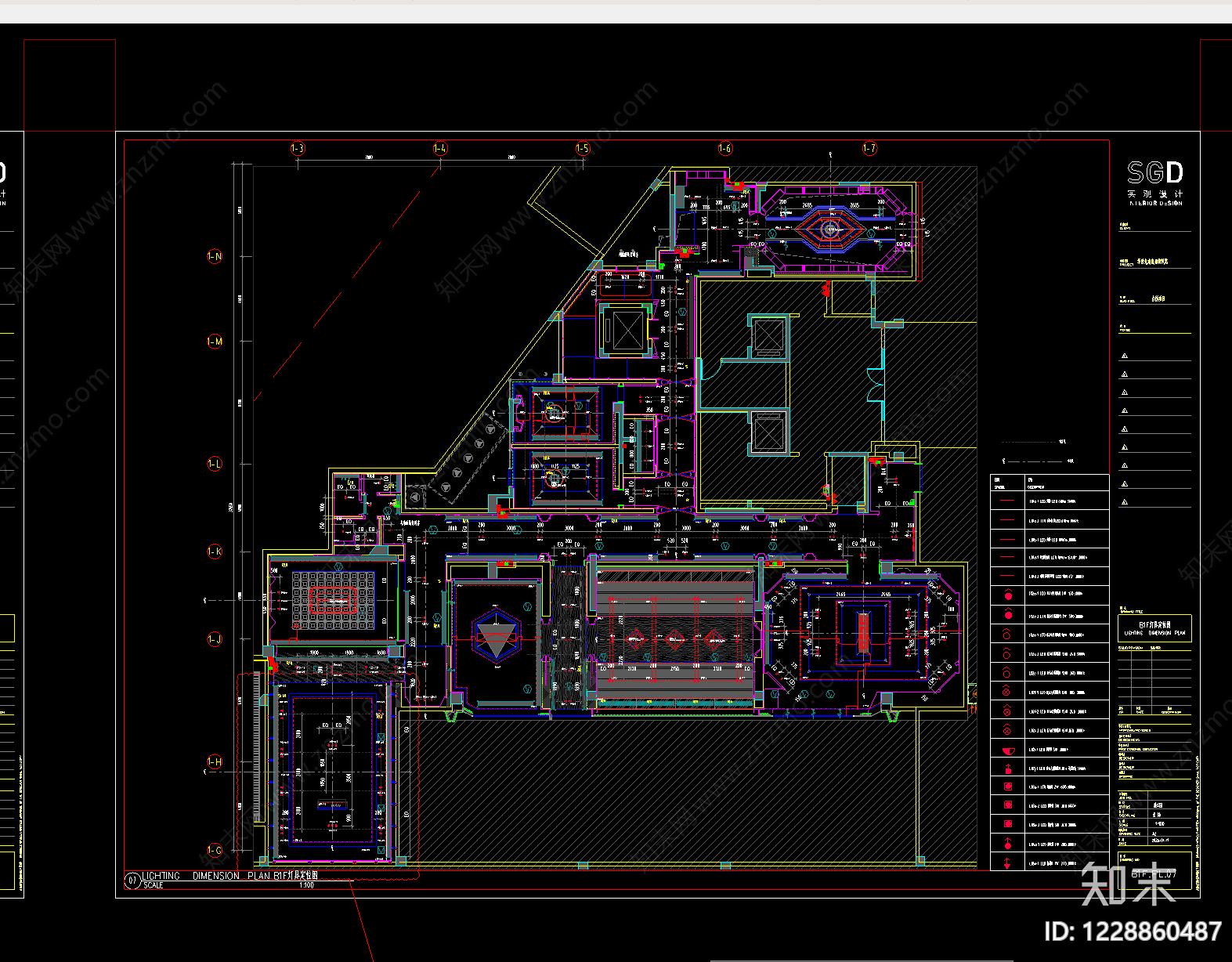Screen dimensions: 1232x962
Task: Pick row grid bubble 1-G
Action: (x=215, y=850)
